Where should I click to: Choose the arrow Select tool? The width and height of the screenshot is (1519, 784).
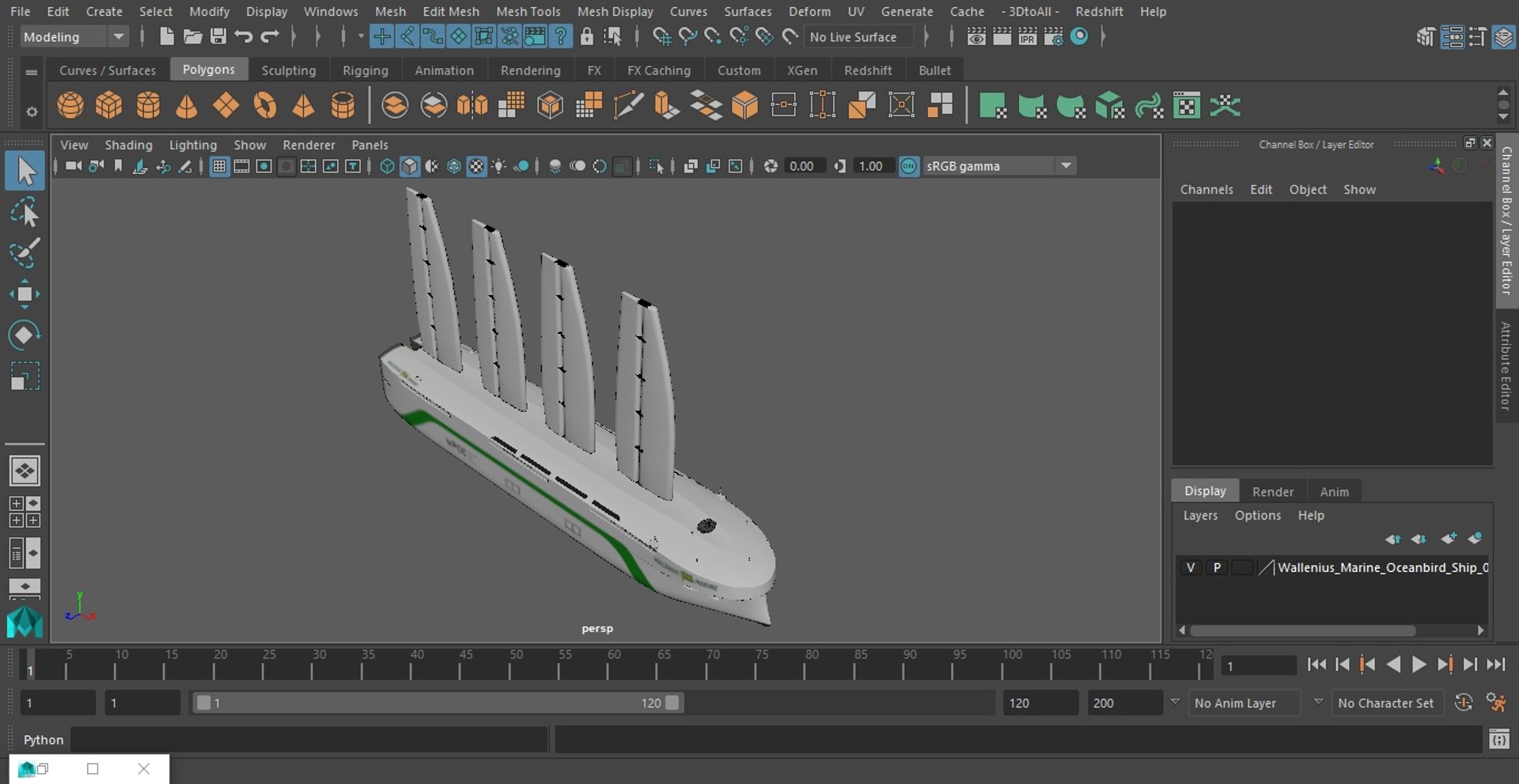25,172
